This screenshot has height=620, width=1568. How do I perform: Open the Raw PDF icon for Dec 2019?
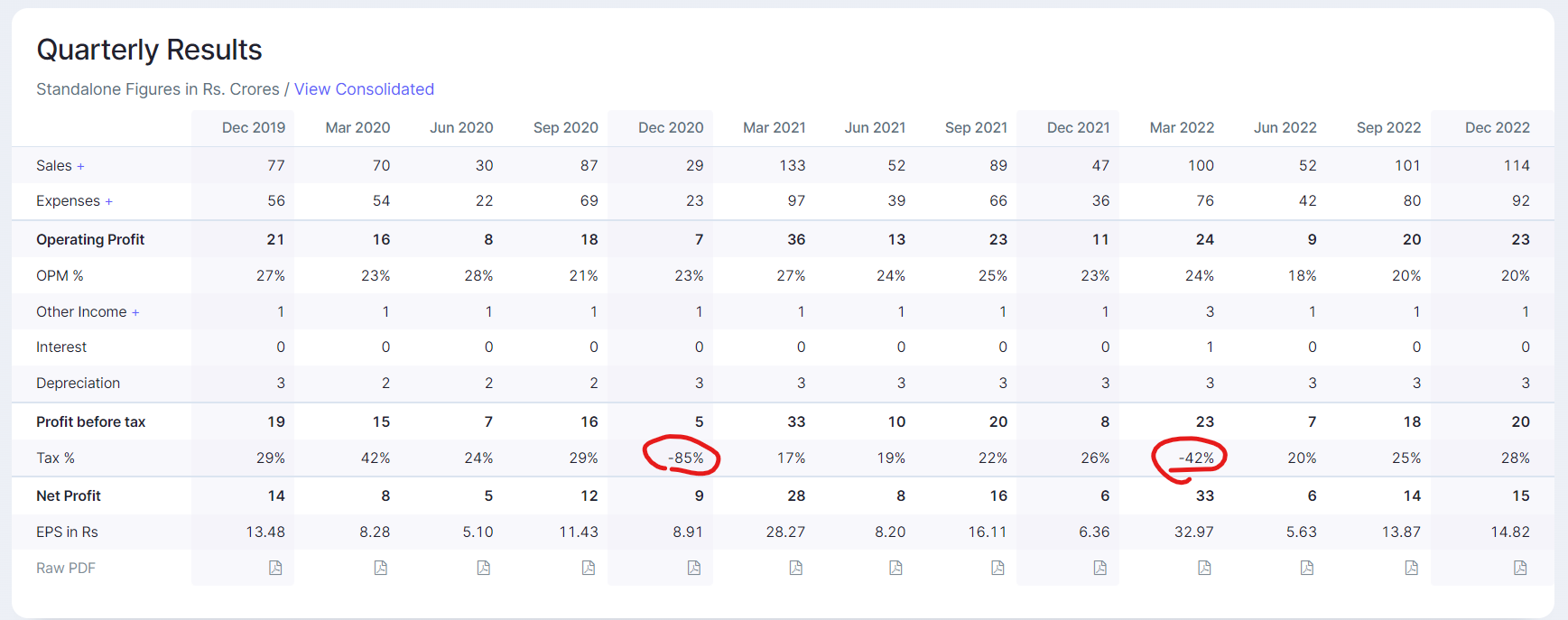pos(275,568)
